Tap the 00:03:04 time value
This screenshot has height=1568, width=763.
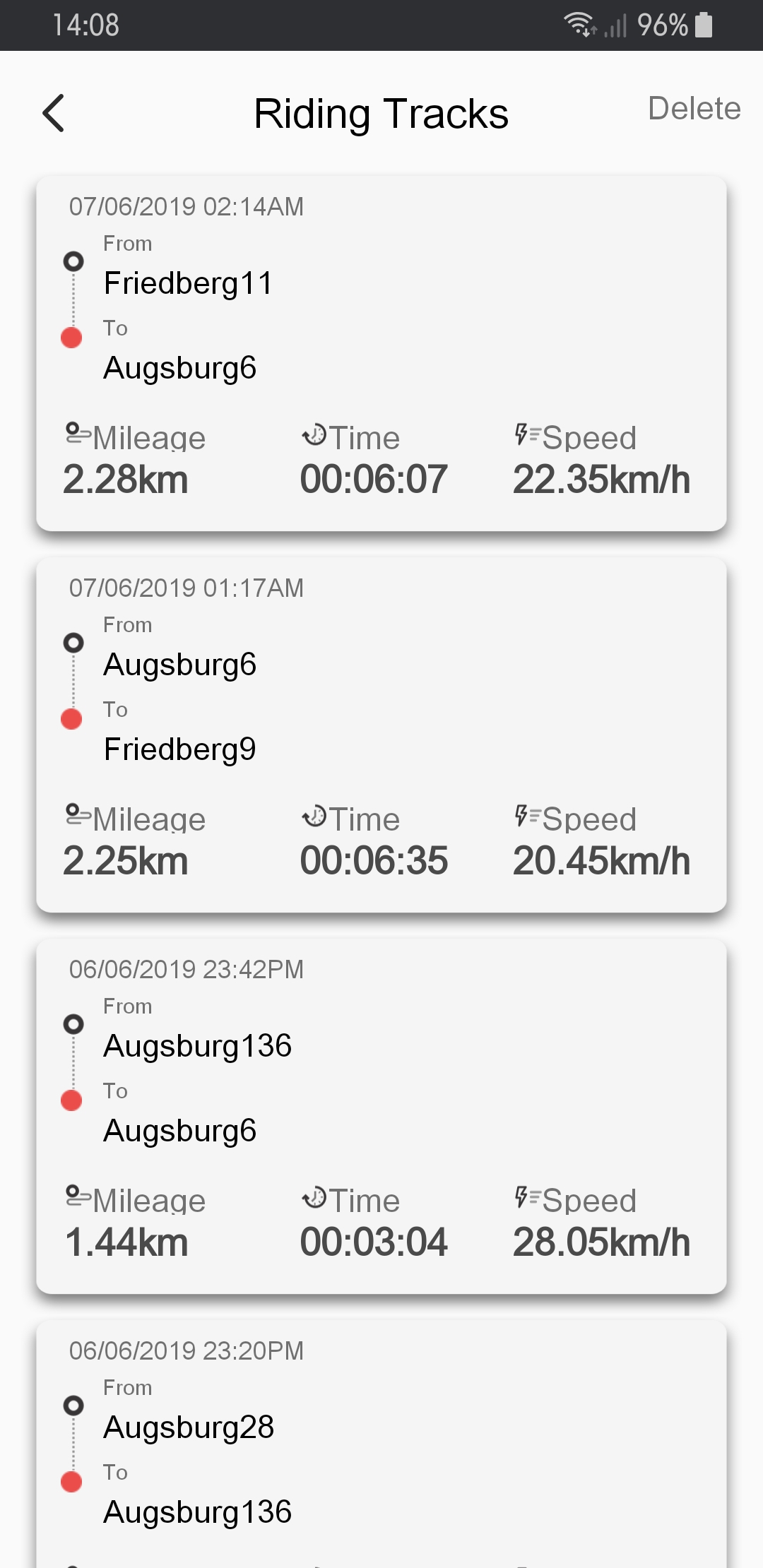pos(374,1242)
